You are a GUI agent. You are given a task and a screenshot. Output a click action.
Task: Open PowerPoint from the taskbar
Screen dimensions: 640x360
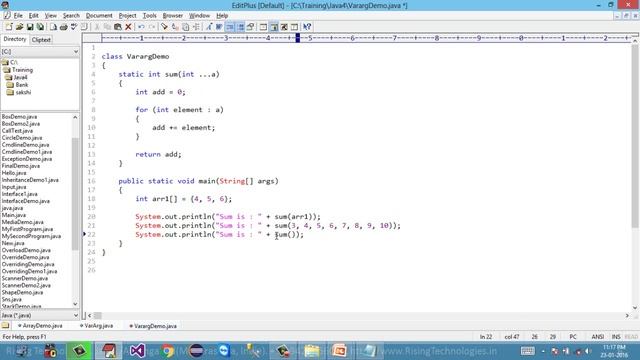click(x=339, y=351)
